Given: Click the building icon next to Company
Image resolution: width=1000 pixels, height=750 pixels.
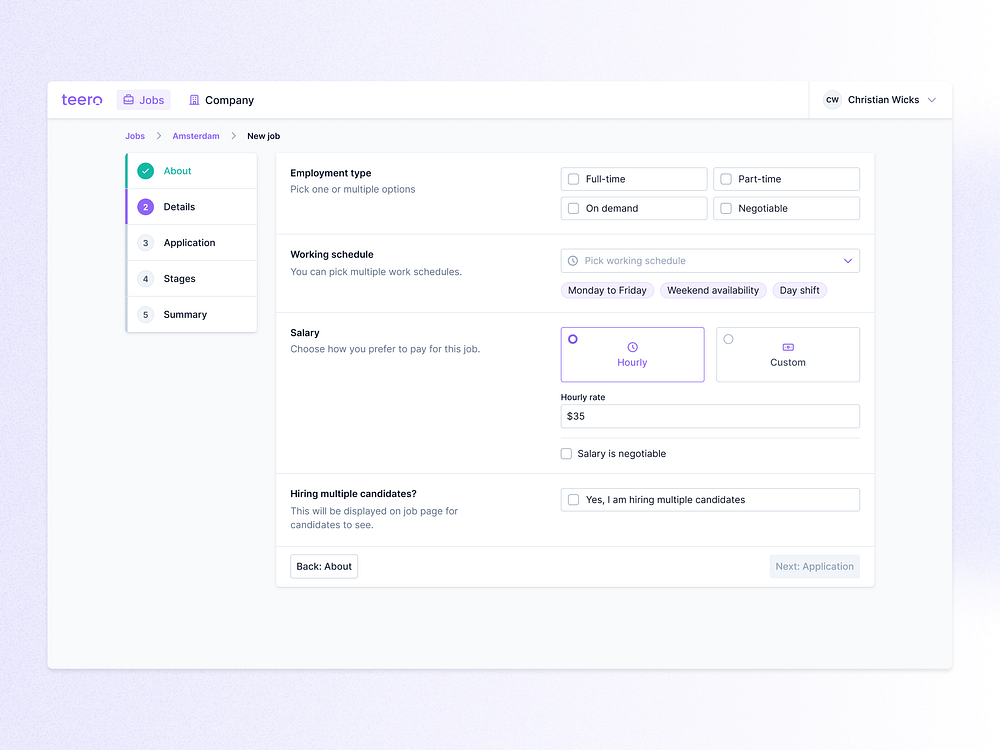Looking at the screenshot, I should (193, 100).
